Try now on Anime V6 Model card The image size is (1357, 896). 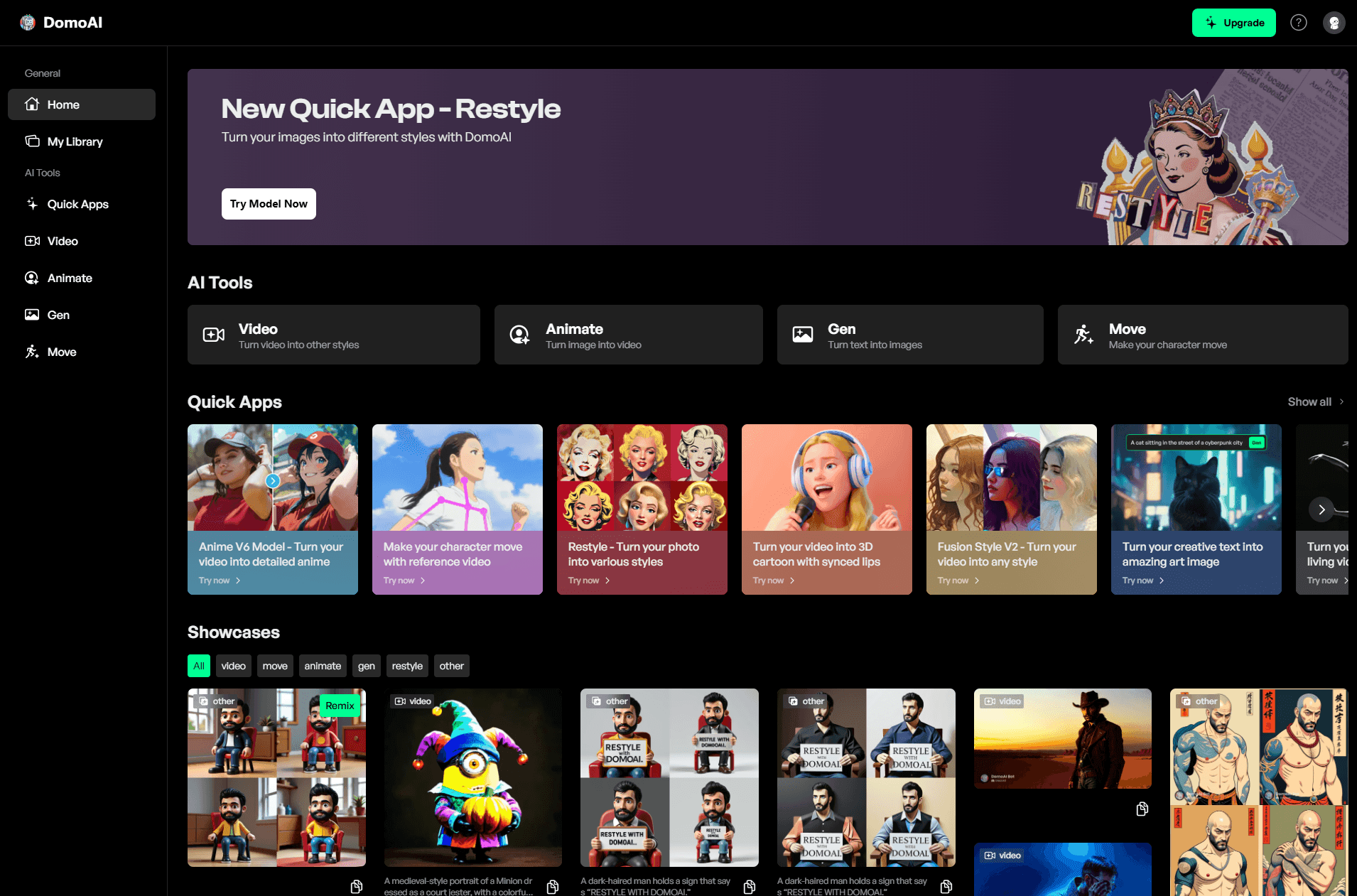(220, 581)
